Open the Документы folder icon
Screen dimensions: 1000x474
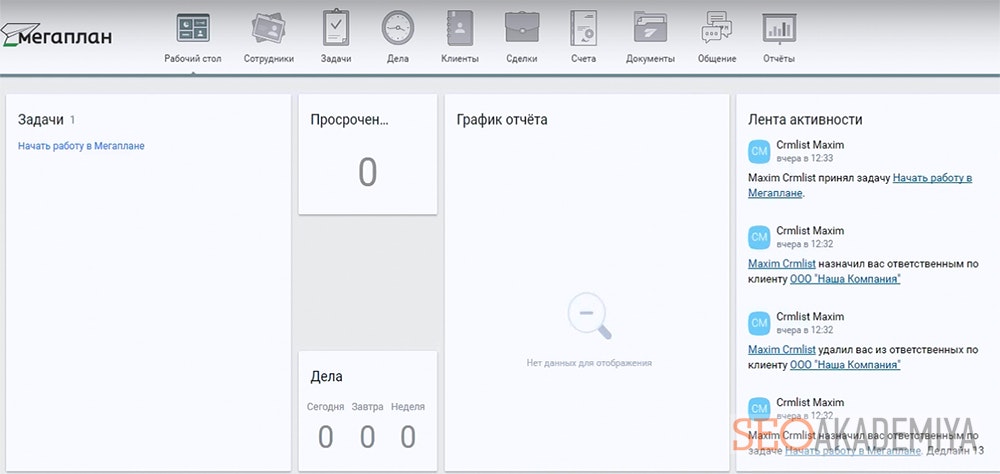(x=651, y=27)
